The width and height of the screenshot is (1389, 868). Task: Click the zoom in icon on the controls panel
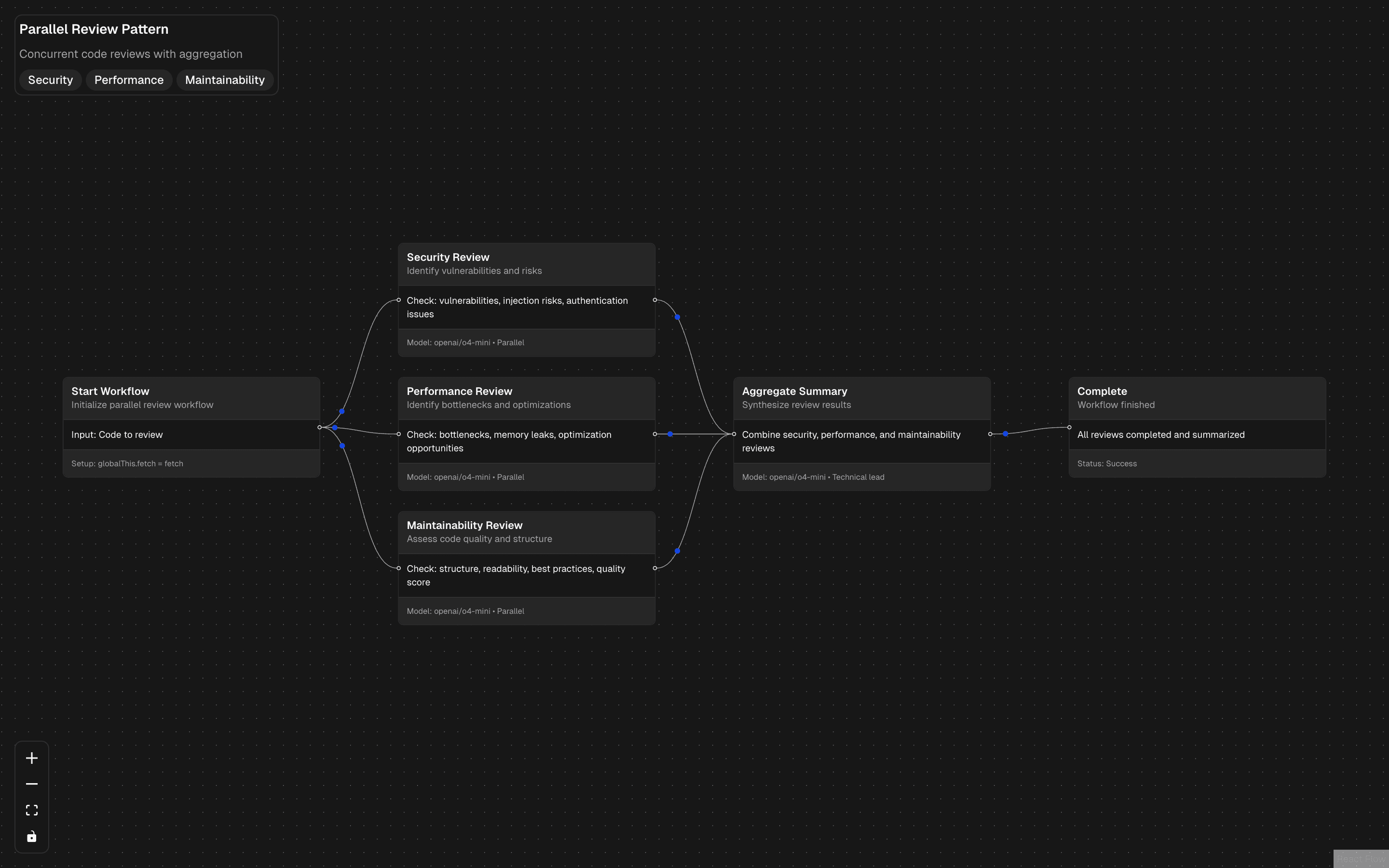coord(31,757)
